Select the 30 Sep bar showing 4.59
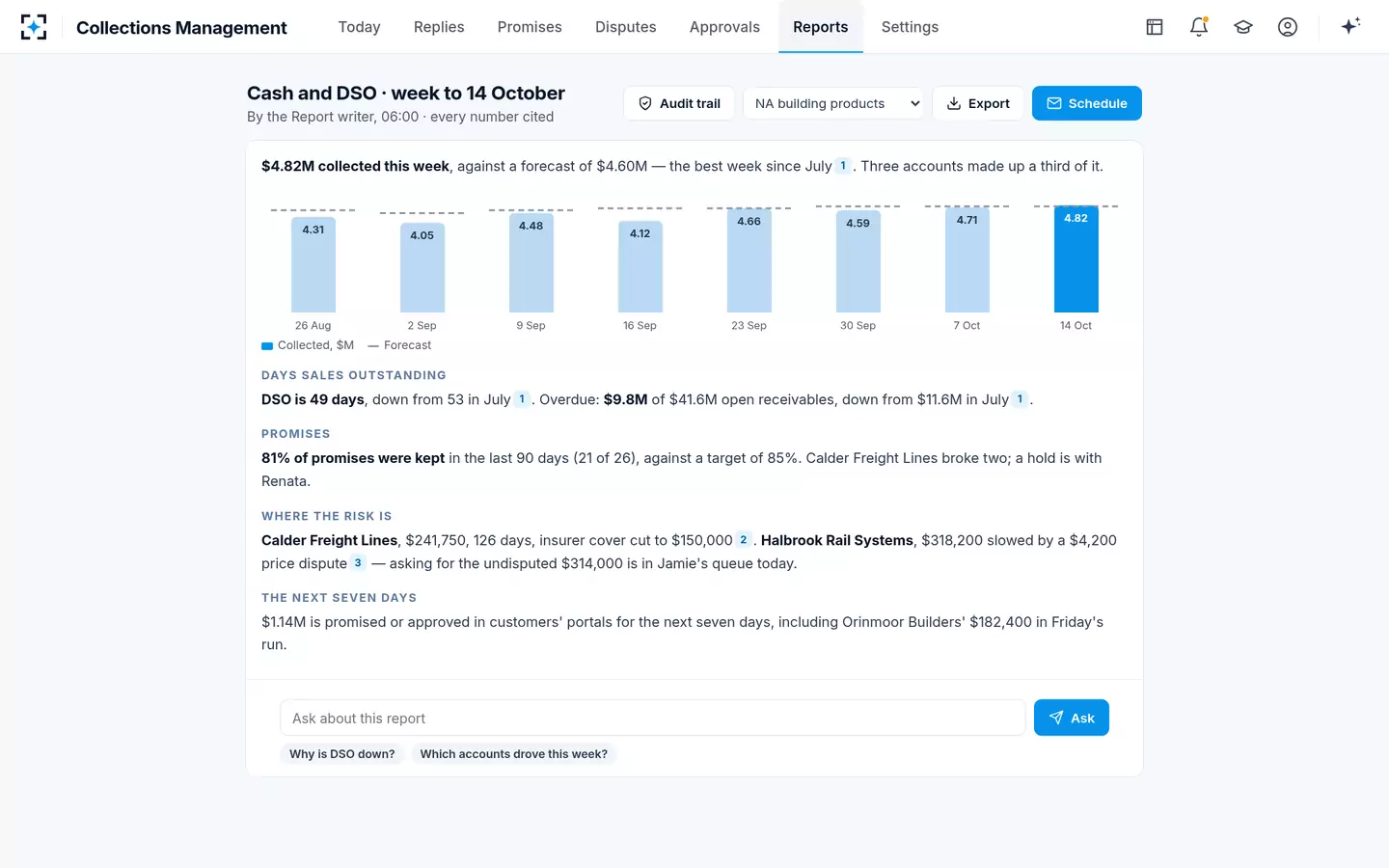The height and width of the screenshot is (868, 1389). click(x=858, y=261)
